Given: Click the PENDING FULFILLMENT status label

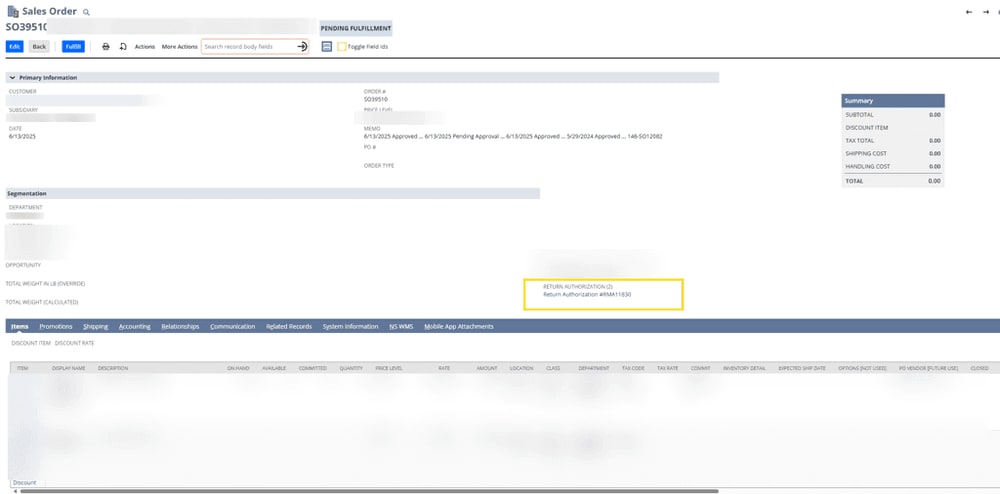Looking at the screenshot, I should coord(356,29).
